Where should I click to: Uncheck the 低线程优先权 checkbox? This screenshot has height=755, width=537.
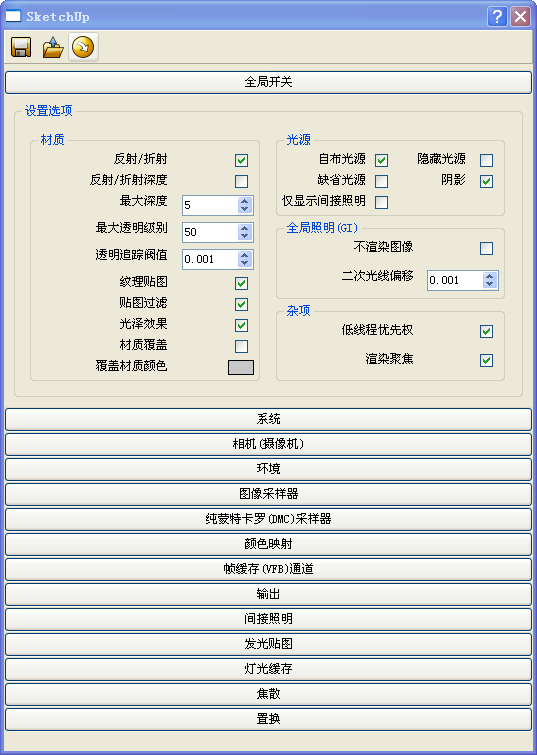click(486, 331)
